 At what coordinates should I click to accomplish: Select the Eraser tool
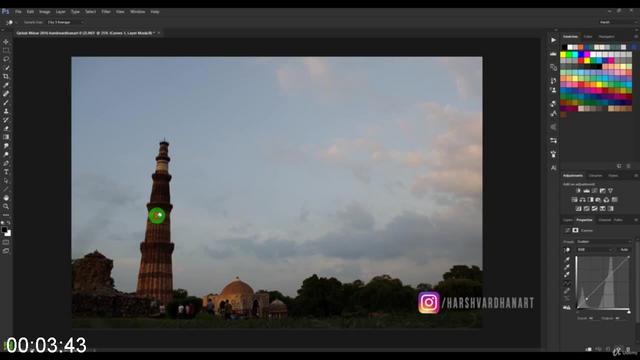[6, 129]
